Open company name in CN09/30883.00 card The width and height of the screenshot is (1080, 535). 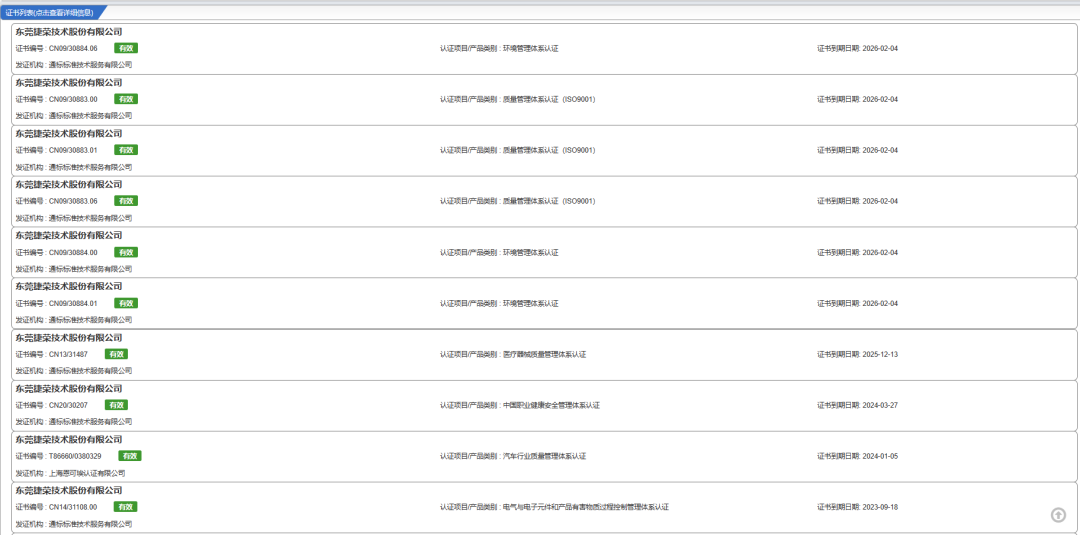(69, 83)
